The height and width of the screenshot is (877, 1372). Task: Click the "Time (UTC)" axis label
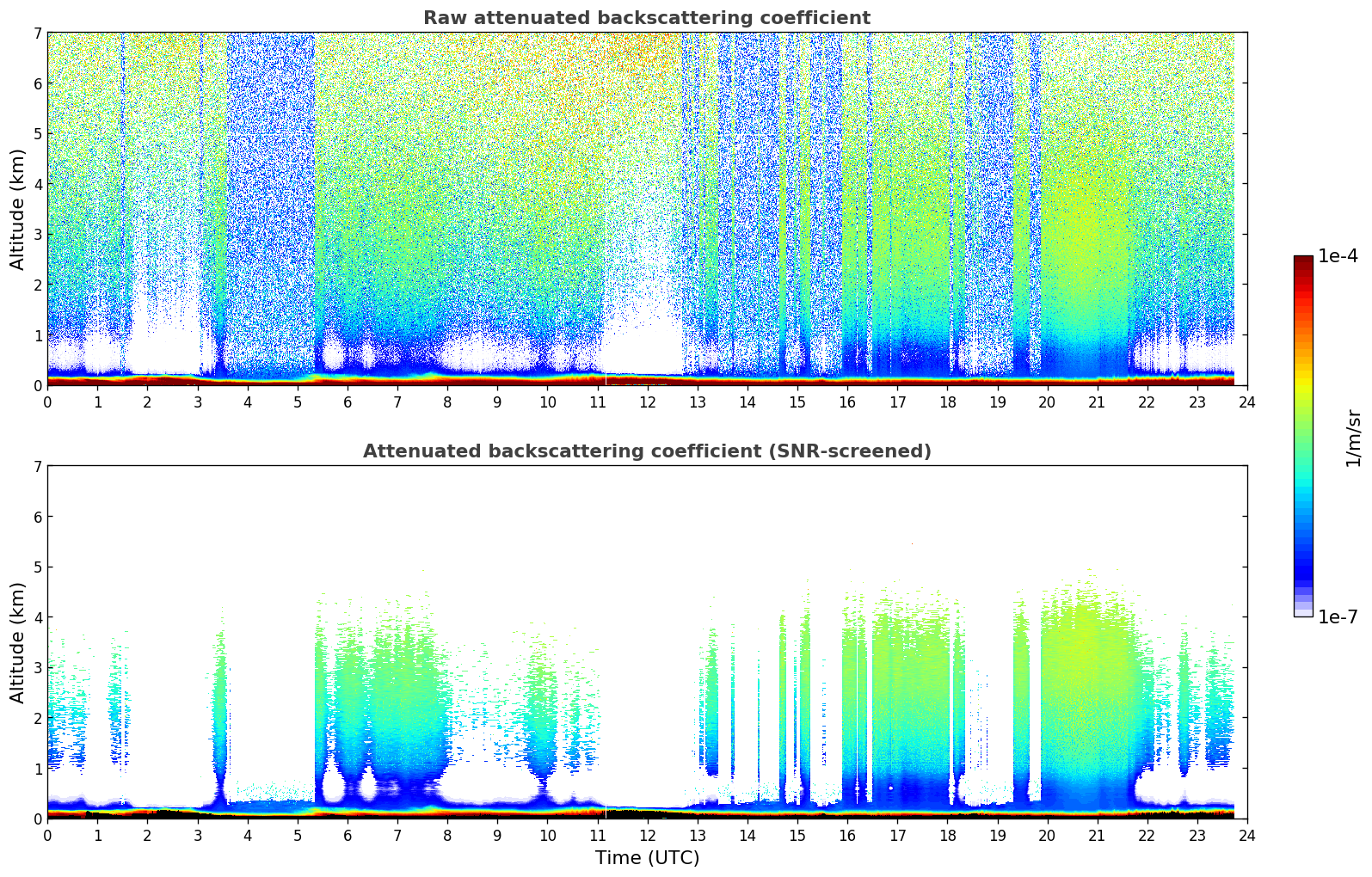tap(647, 858)
